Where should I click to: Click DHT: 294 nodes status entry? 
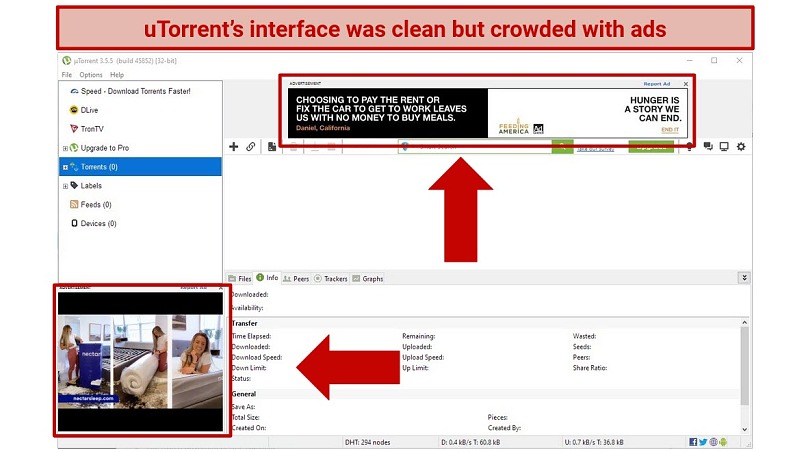[367, 442]
